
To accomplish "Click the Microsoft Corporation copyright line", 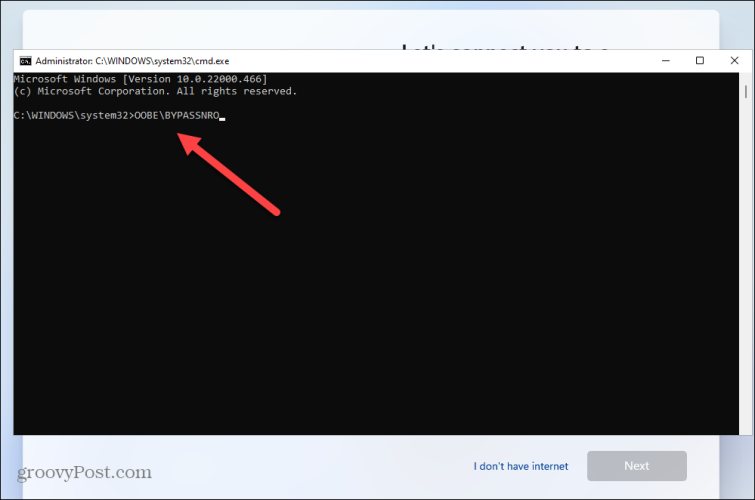I will (155, 92).
